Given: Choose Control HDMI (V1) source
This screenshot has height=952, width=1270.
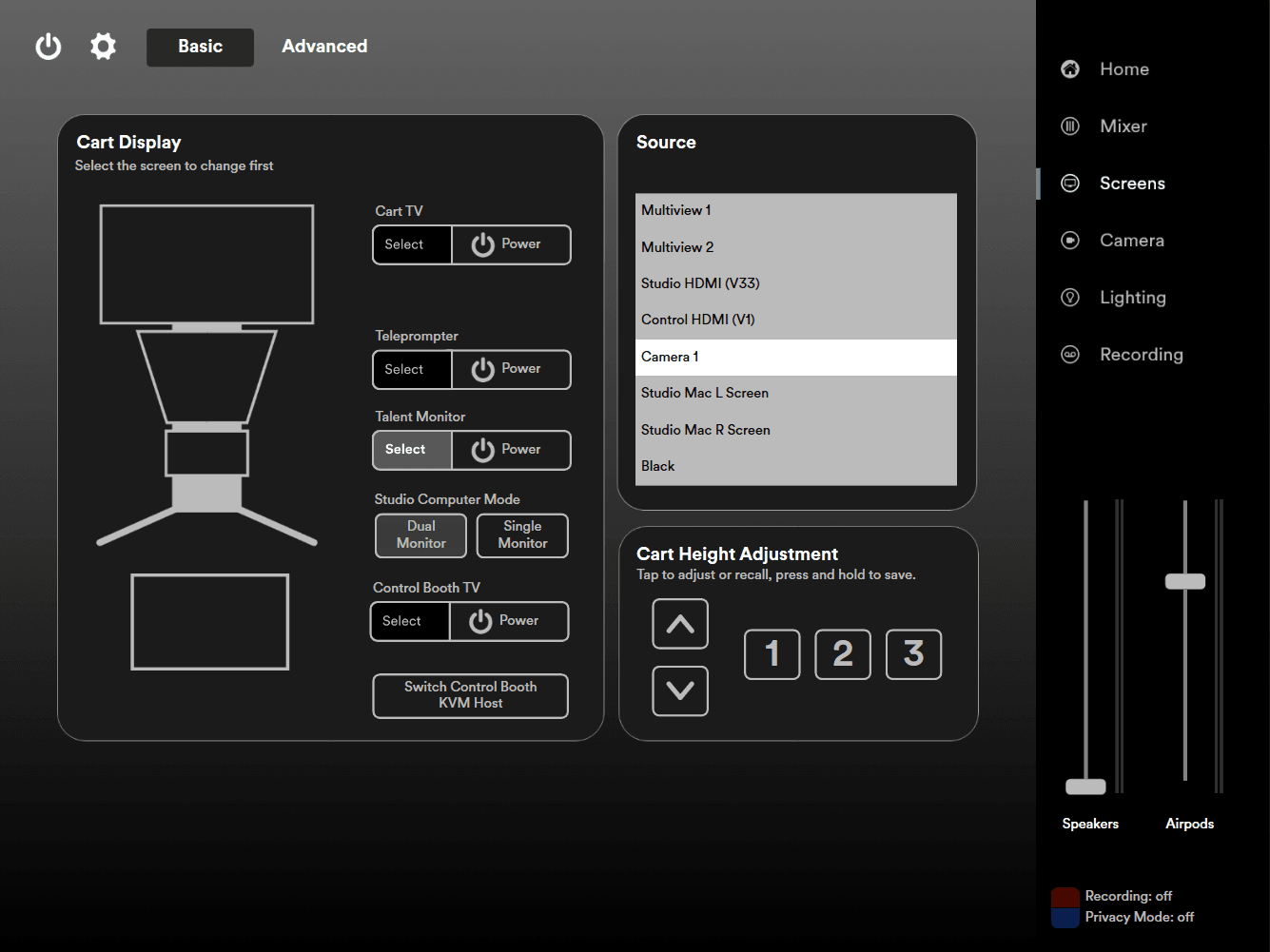Looking at the screenshot, I should (x=796, y=320).
